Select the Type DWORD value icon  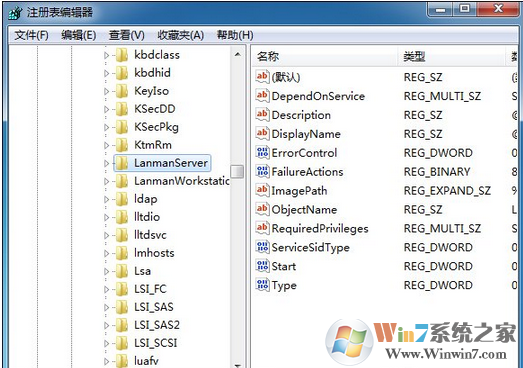262,285
